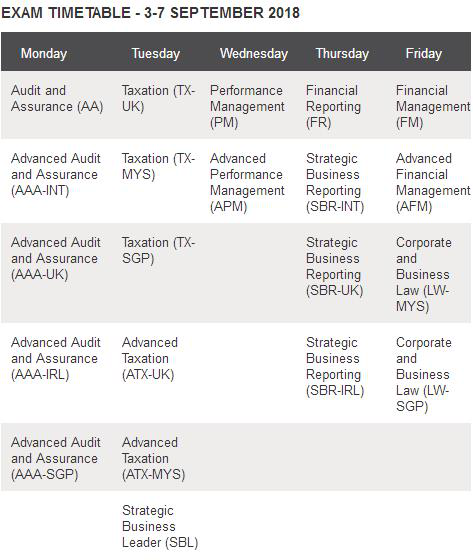
Task: Click the Wednesday column header
Action: [x=254, y=54]
